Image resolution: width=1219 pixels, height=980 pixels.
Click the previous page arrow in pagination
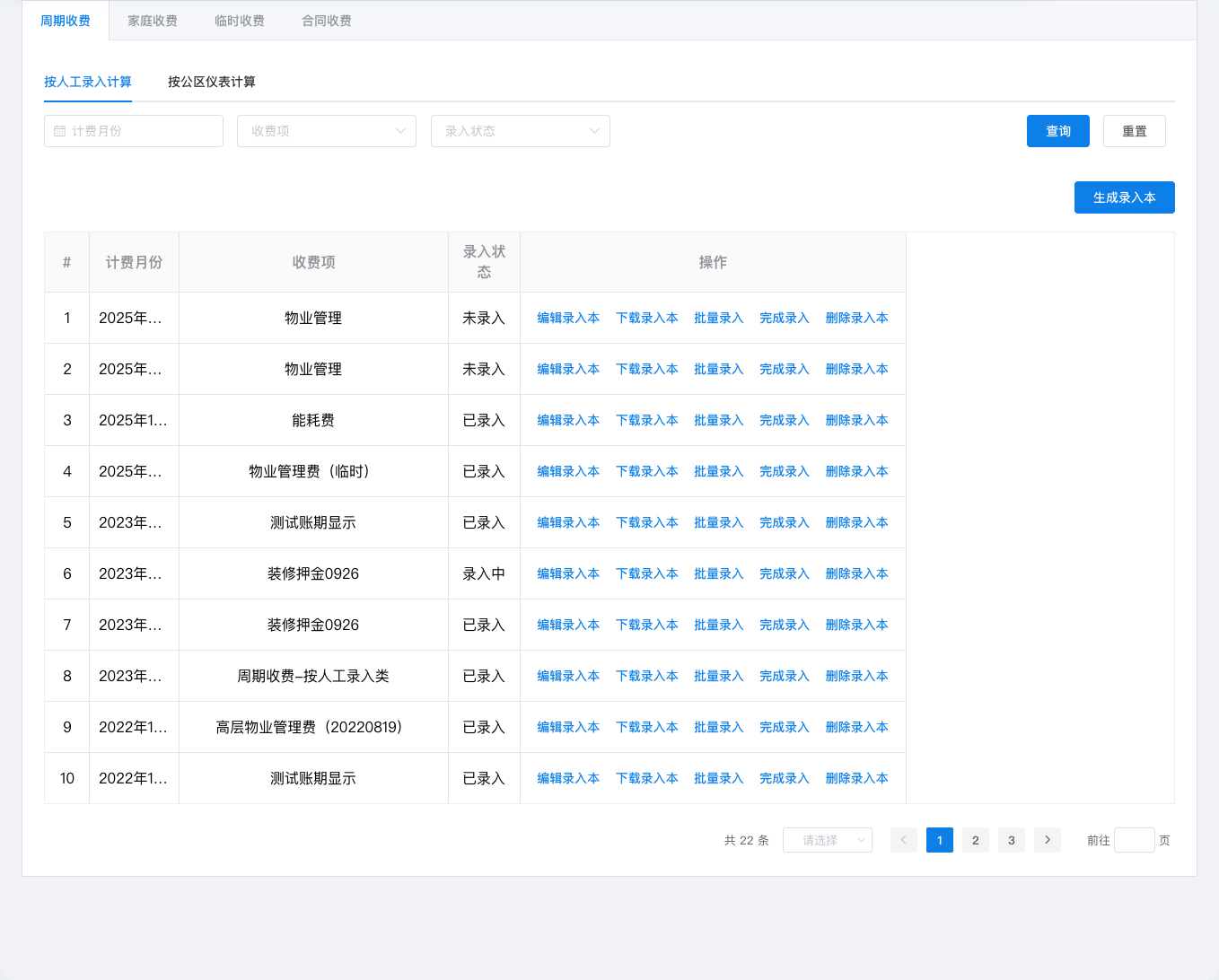point(903,840)
